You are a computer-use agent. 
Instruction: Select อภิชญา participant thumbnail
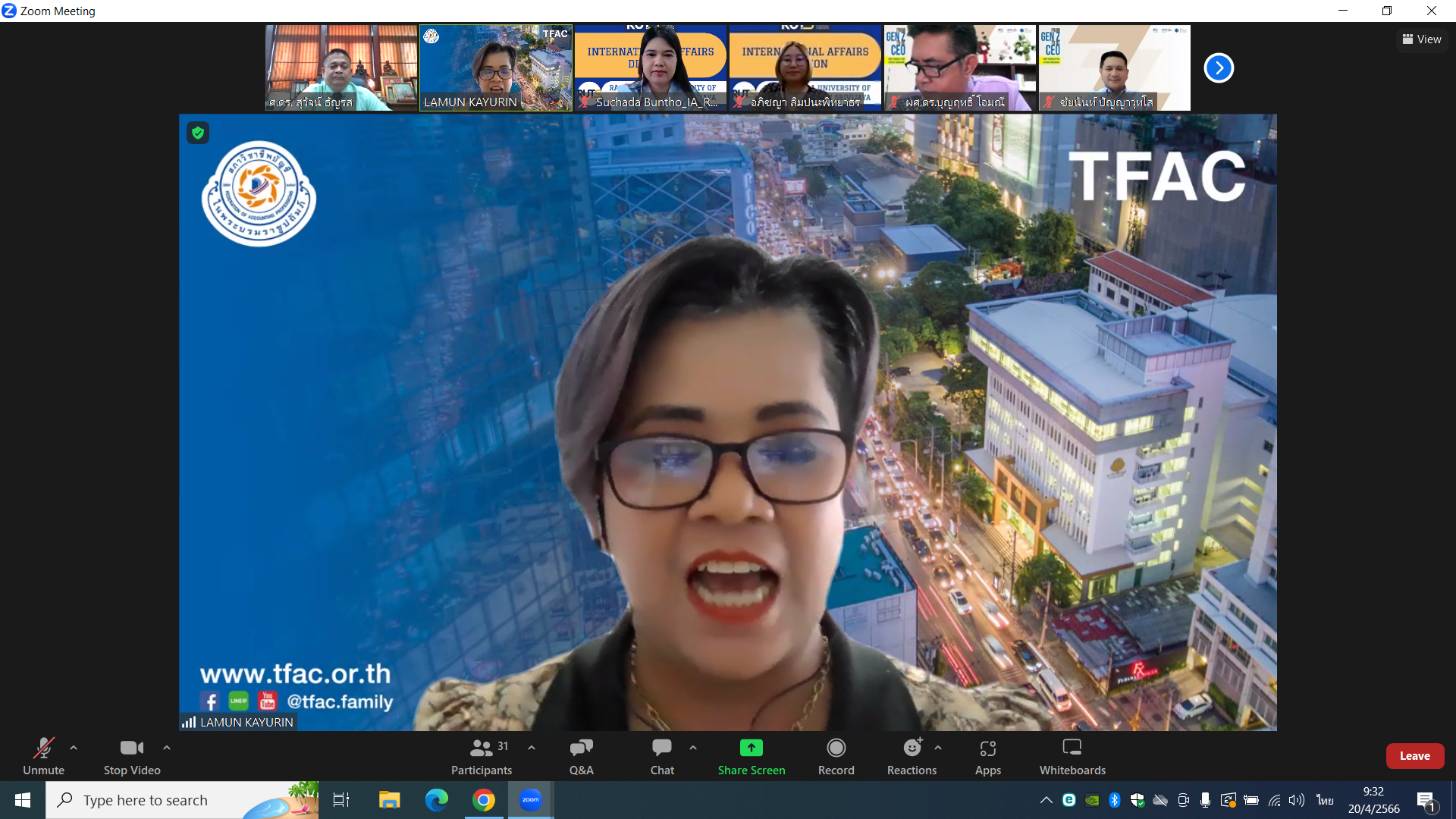(805, 68)
